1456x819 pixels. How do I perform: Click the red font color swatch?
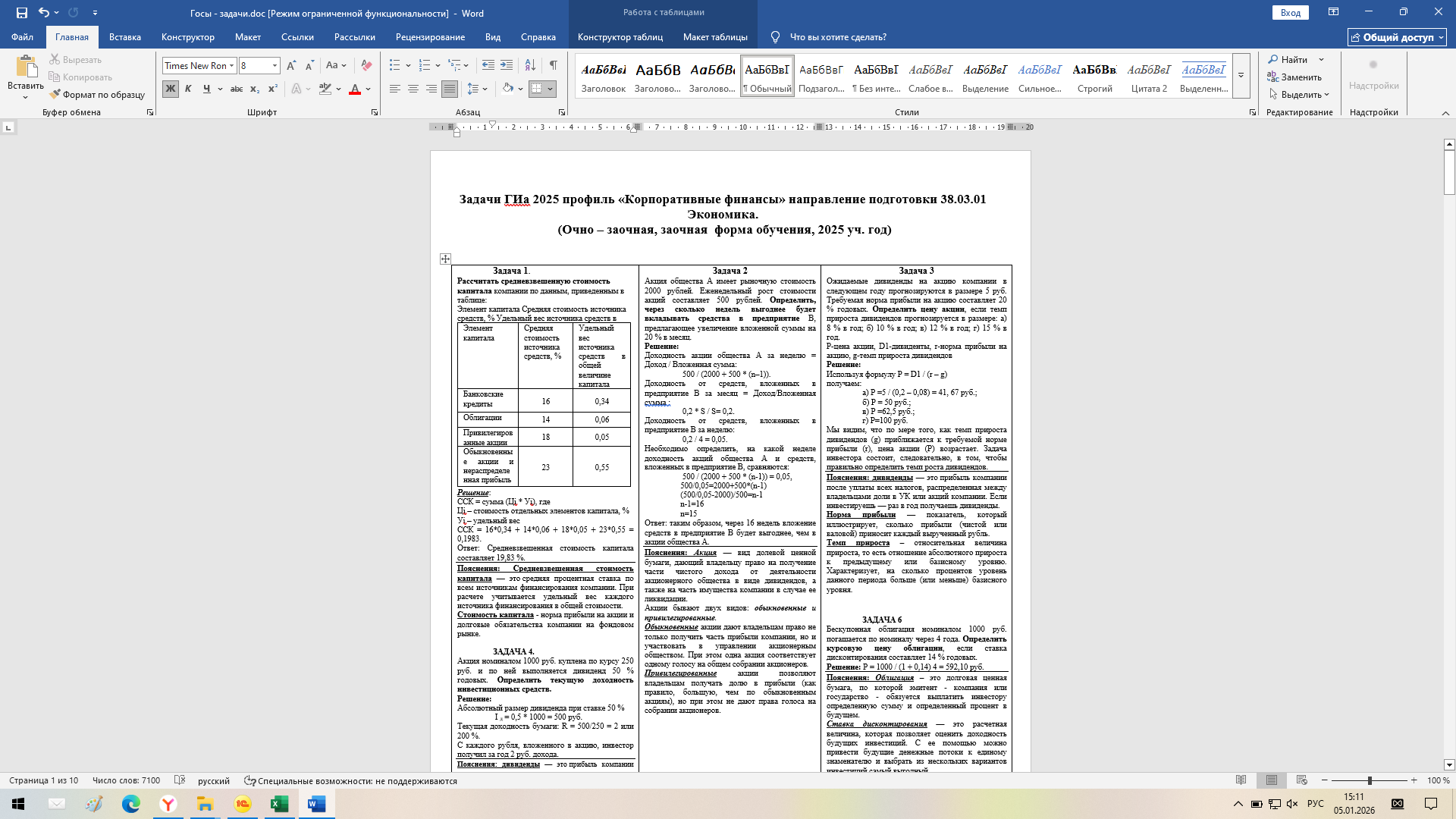[354, 89]
